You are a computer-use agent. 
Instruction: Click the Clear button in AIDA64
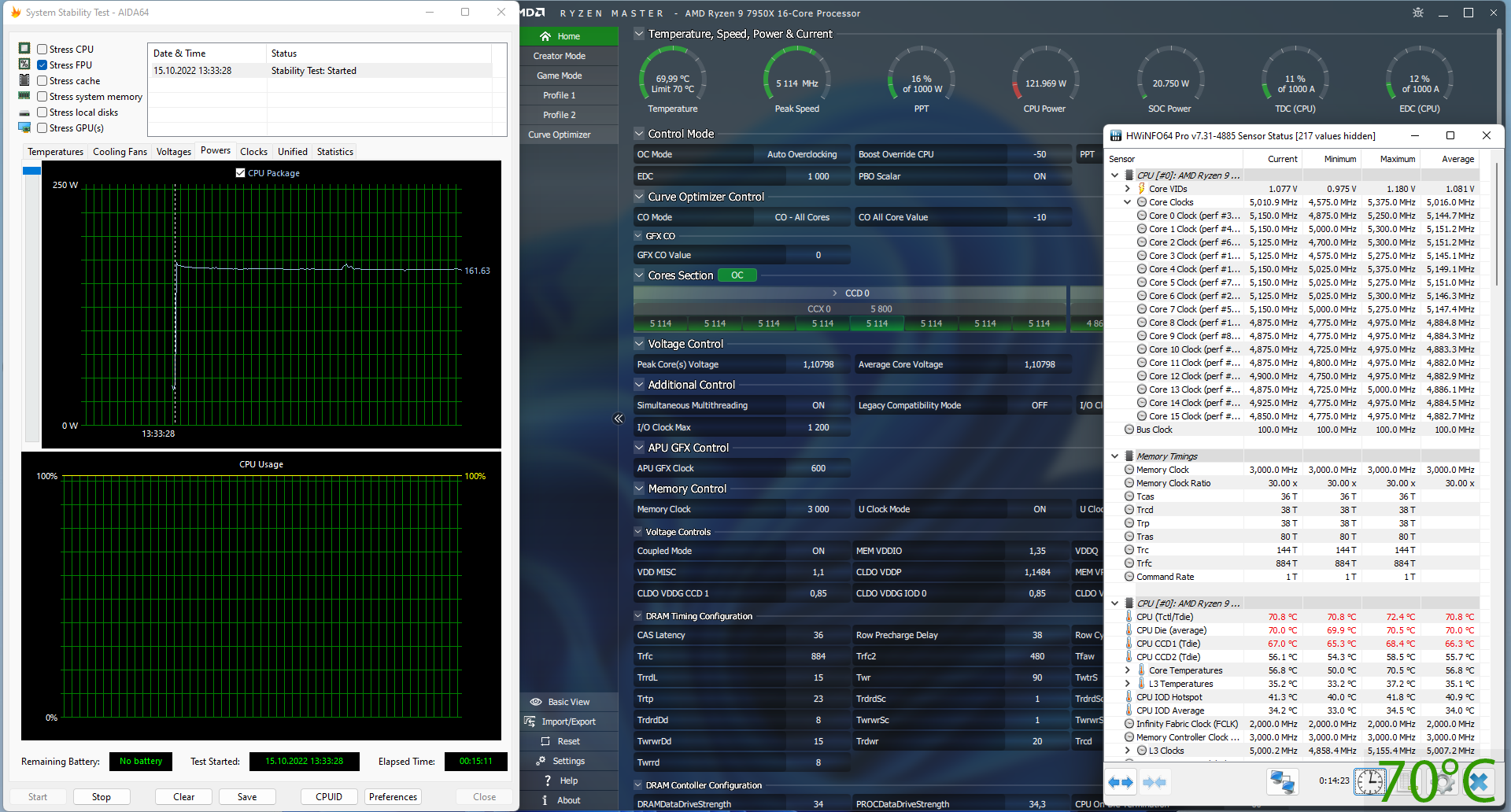184,797
